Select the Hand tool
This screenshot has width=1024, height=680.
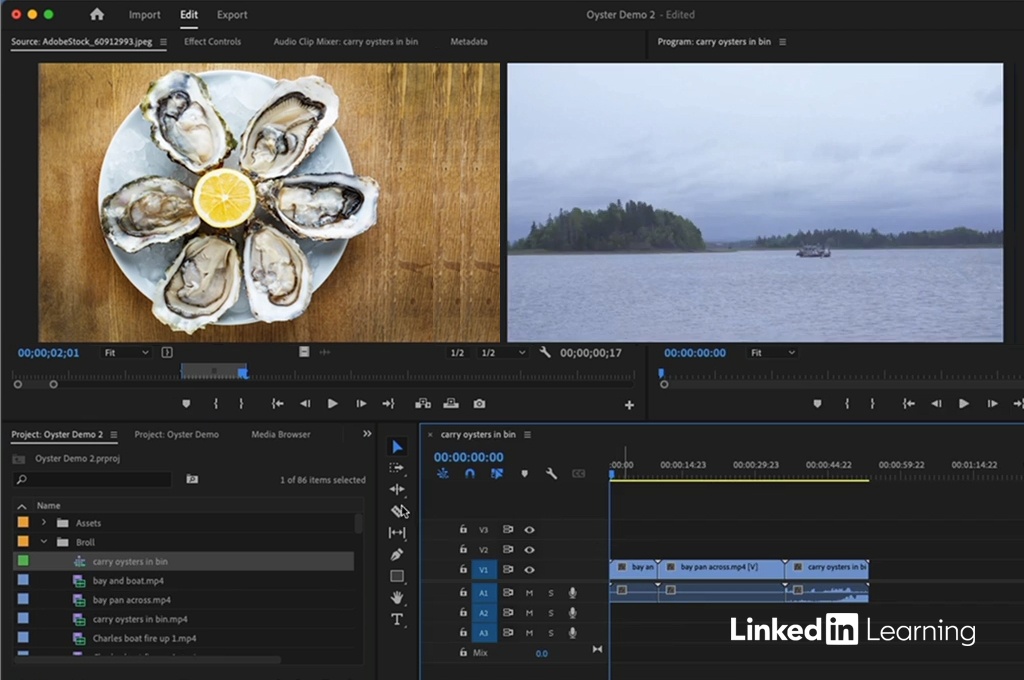tap(397, 597)
